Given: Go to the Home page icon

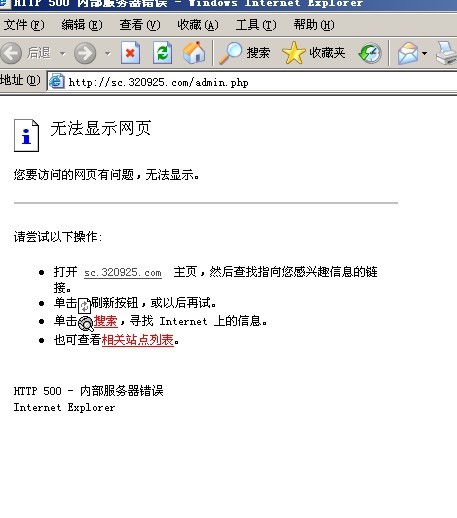Looking at the screenshot, I should coord(194,52).
